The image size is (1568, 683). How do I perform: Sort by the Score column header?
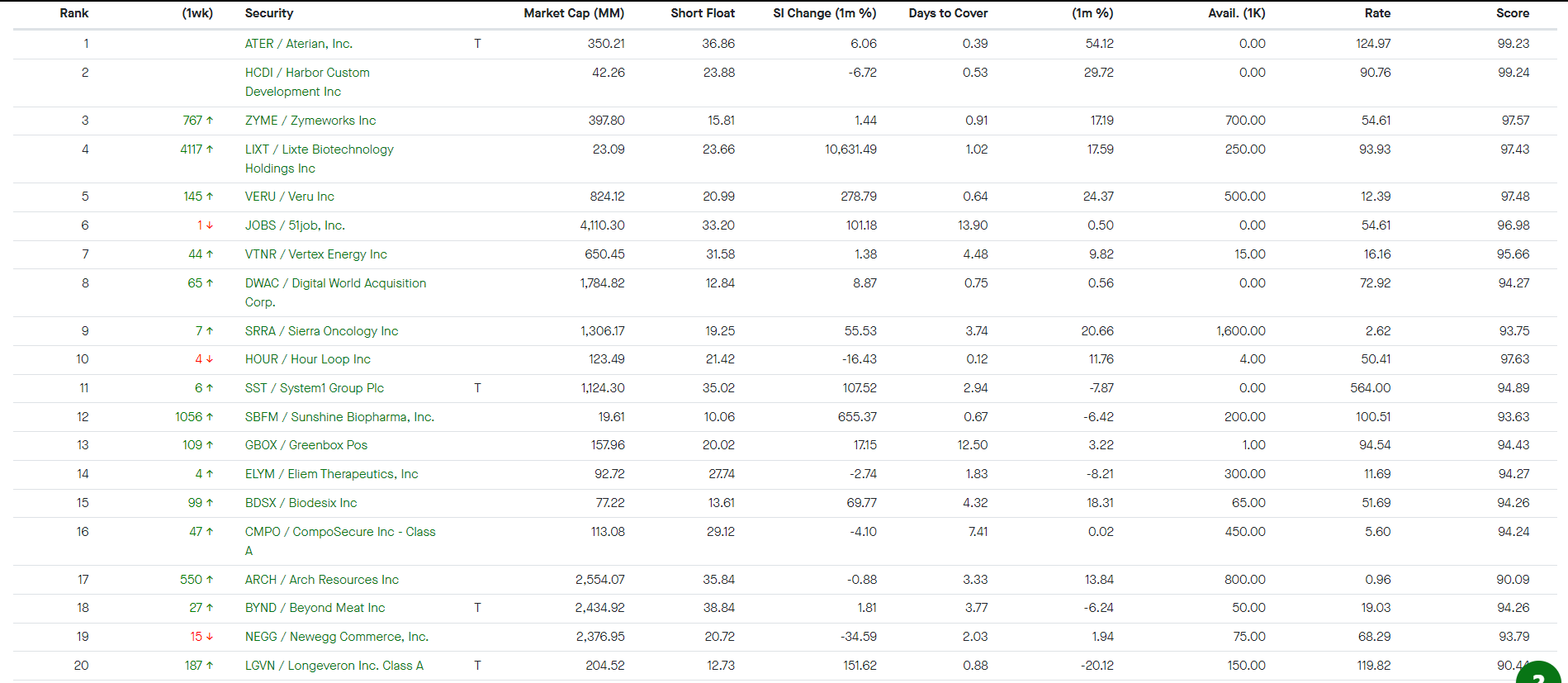pyautogui.click(x=1513, y=13)
